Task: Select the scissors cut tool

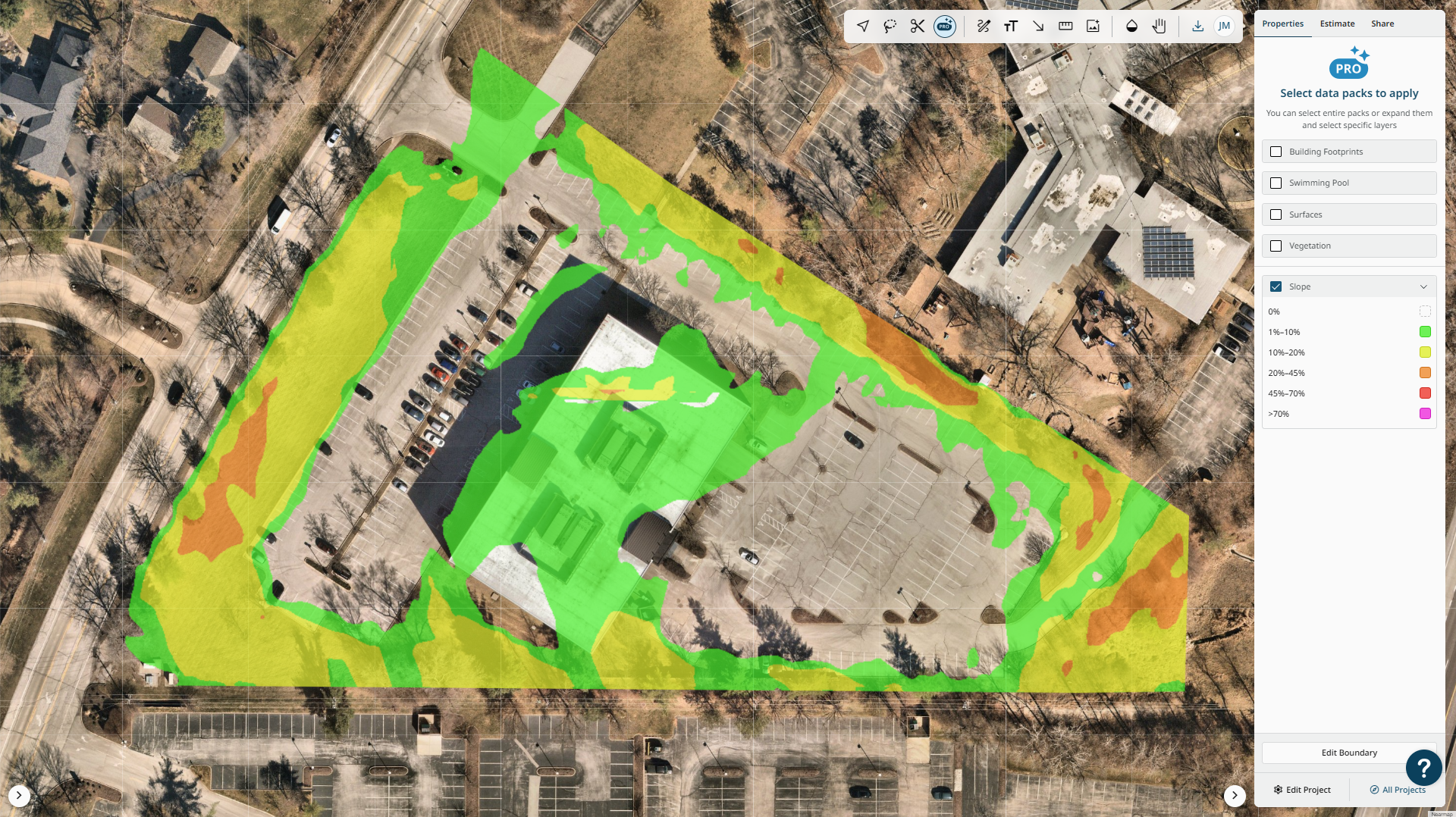Action: (x=917, y=25)
